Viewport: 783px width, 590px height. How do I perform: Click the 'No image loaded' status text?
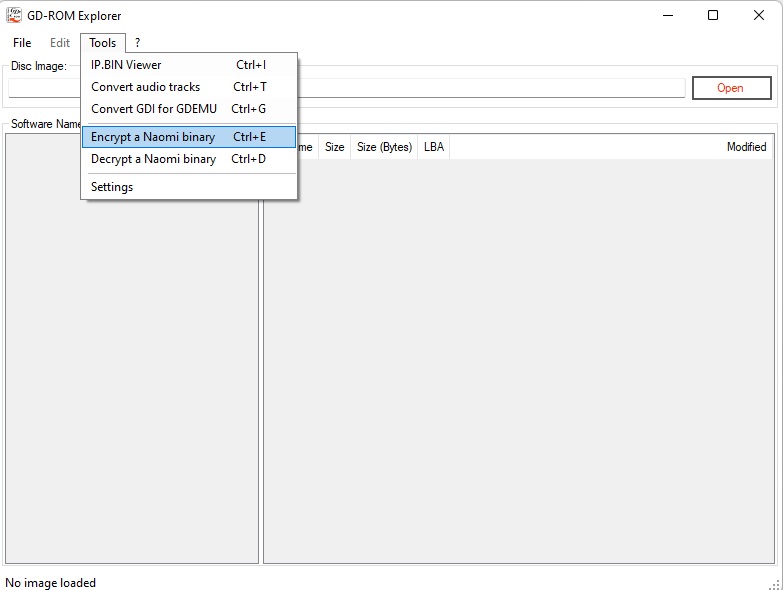pyautogui.click(x=50, y=583)
